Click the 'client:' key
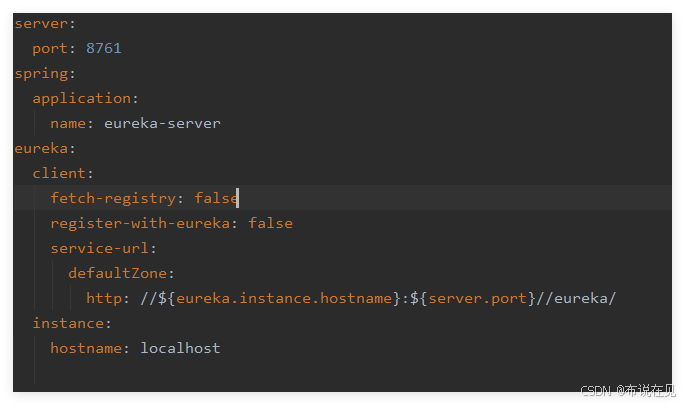 (x=63, y=173)
